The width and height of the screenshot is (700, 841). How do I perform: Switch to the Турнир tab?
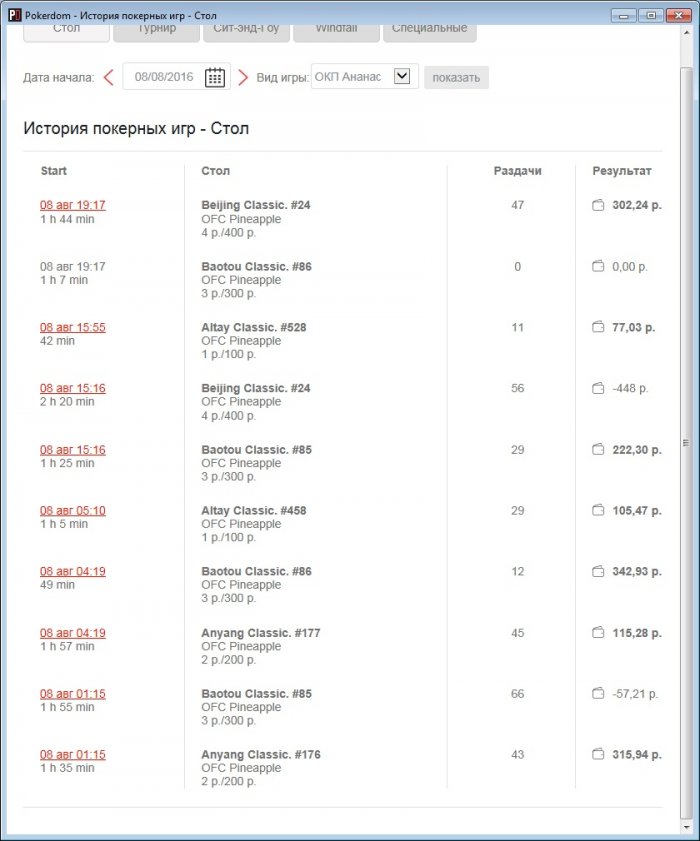point(157,31)
